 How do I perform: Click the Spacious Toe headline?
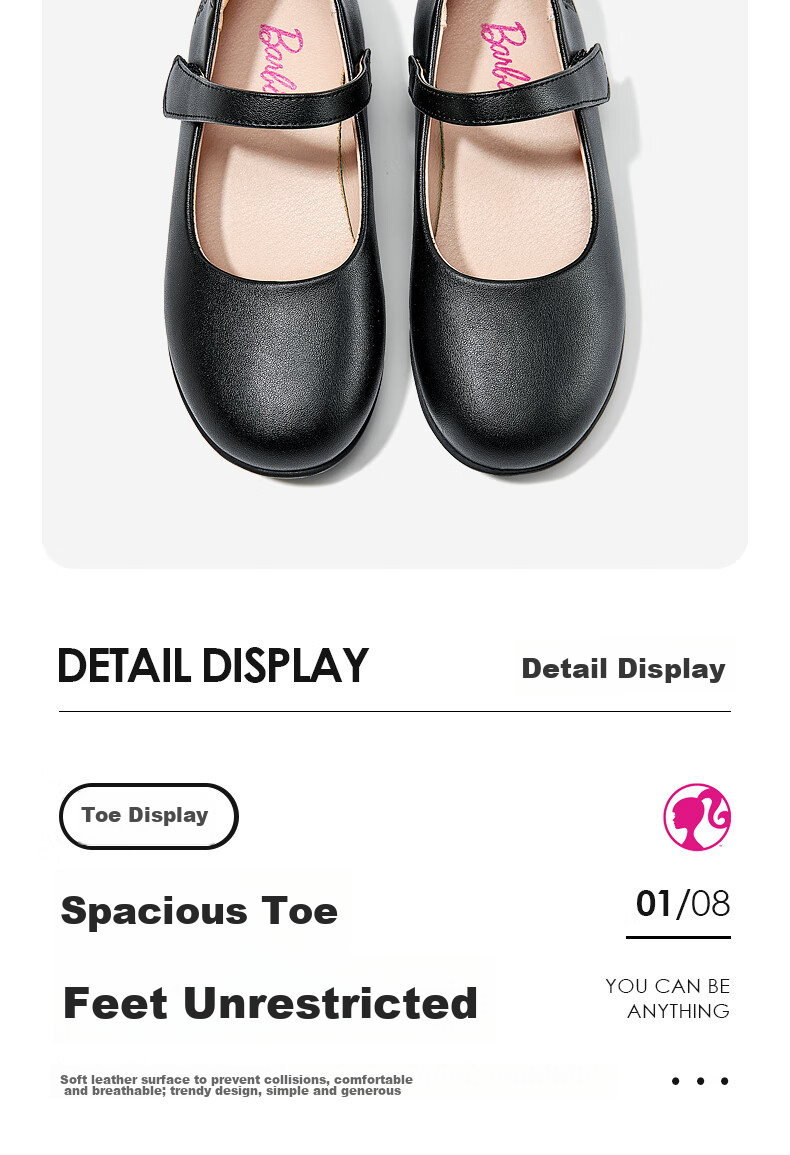click(199, 911)
